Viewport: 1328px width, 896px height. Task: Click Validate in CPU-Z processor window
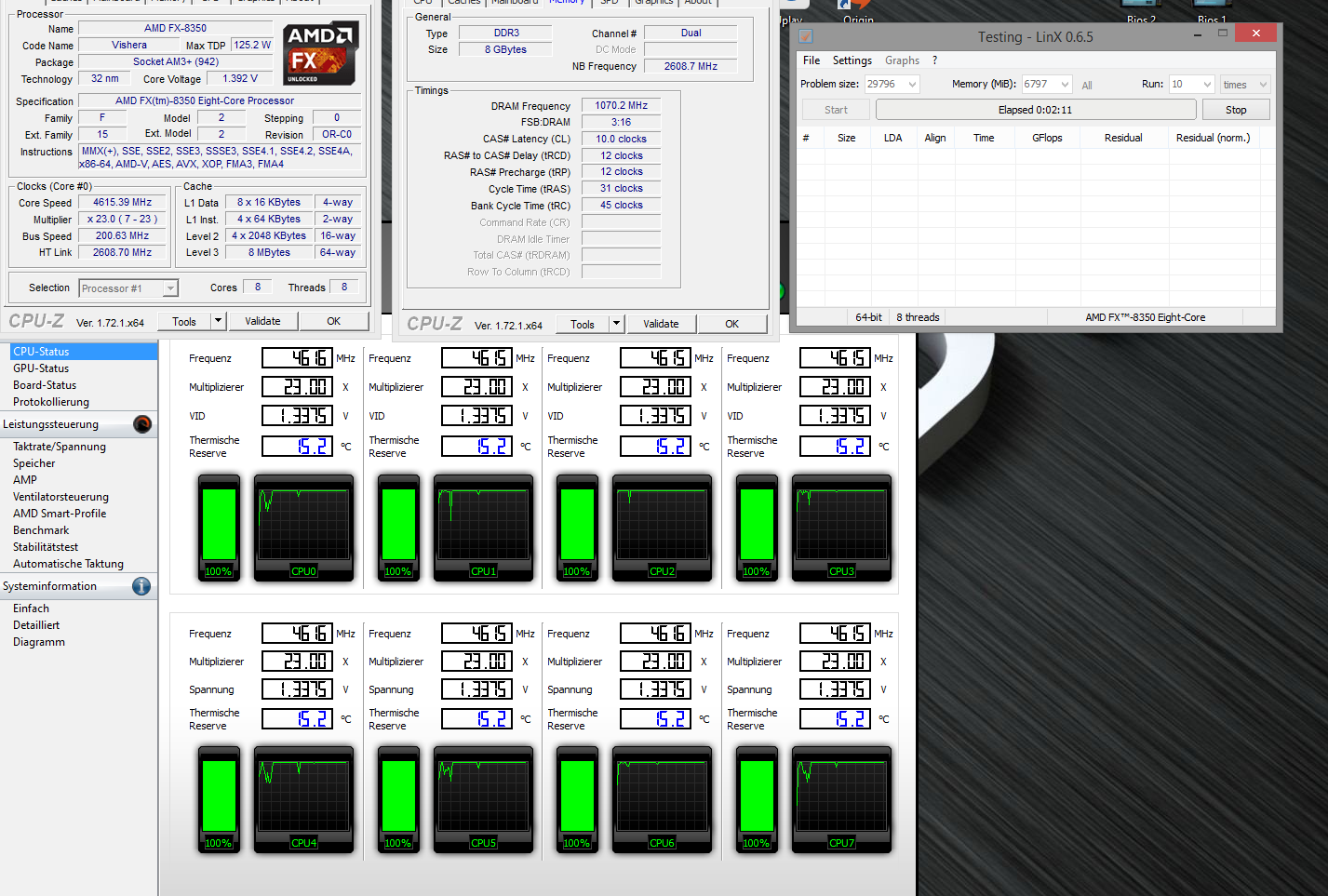pyautogui.click(x=262, y=321)
